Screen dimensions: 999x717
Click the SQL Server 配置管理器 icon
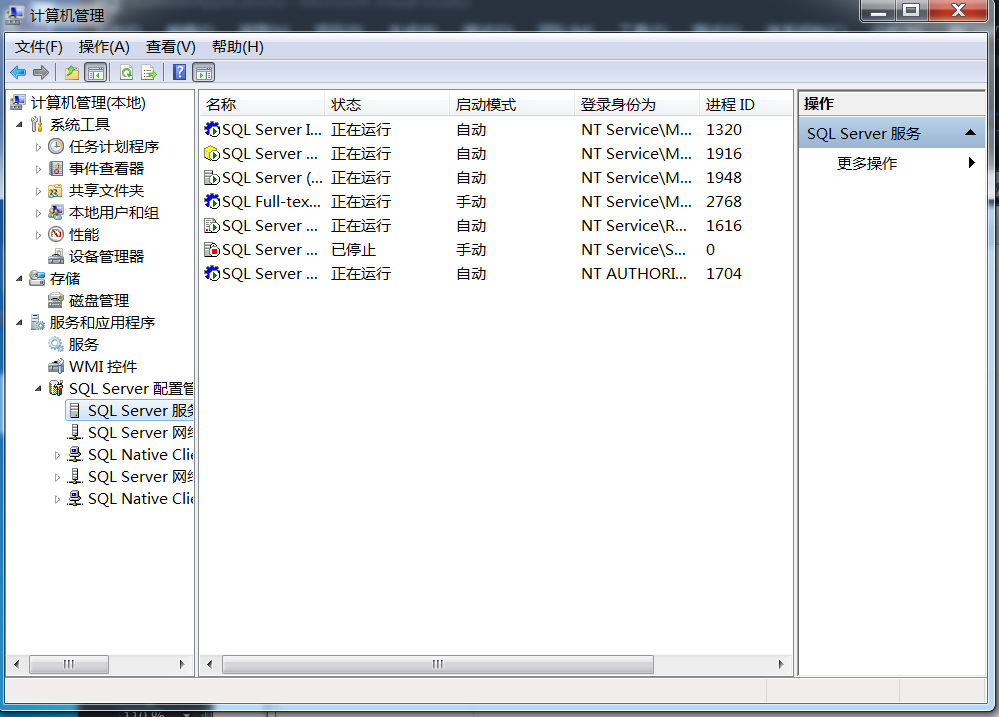tap(56, 388)
